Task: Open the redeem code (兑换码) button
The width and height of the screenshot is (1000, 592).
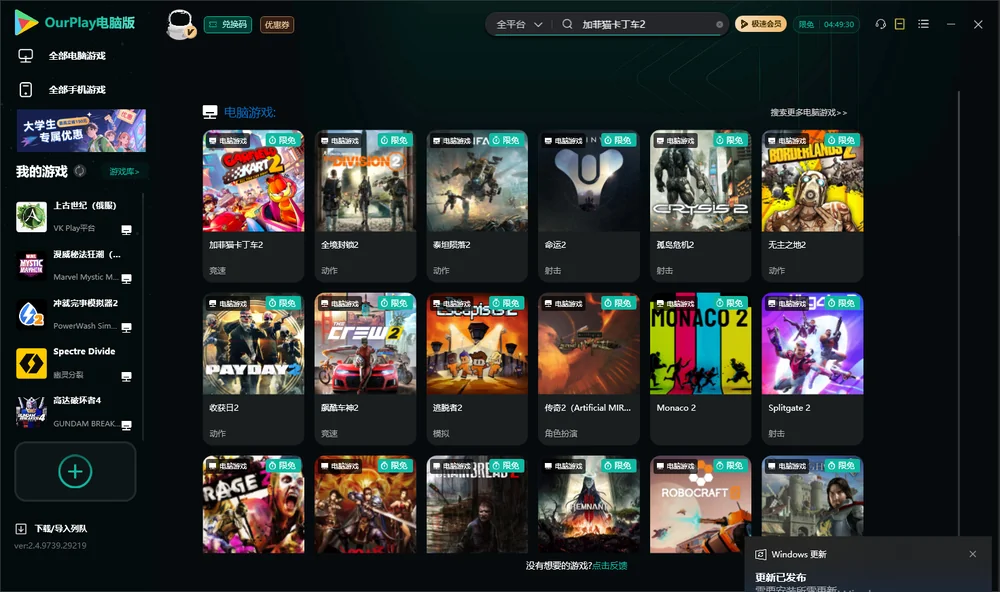Action: click(228, 24)
